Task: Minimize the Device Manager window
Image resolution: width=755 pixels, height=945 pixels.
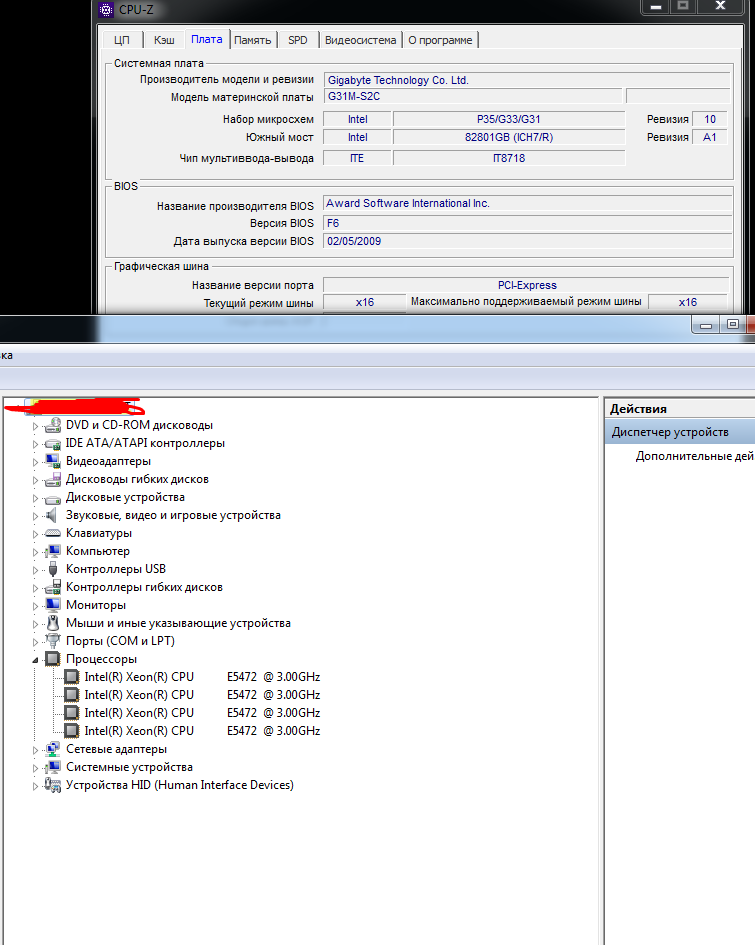Action: click(706, 325)
